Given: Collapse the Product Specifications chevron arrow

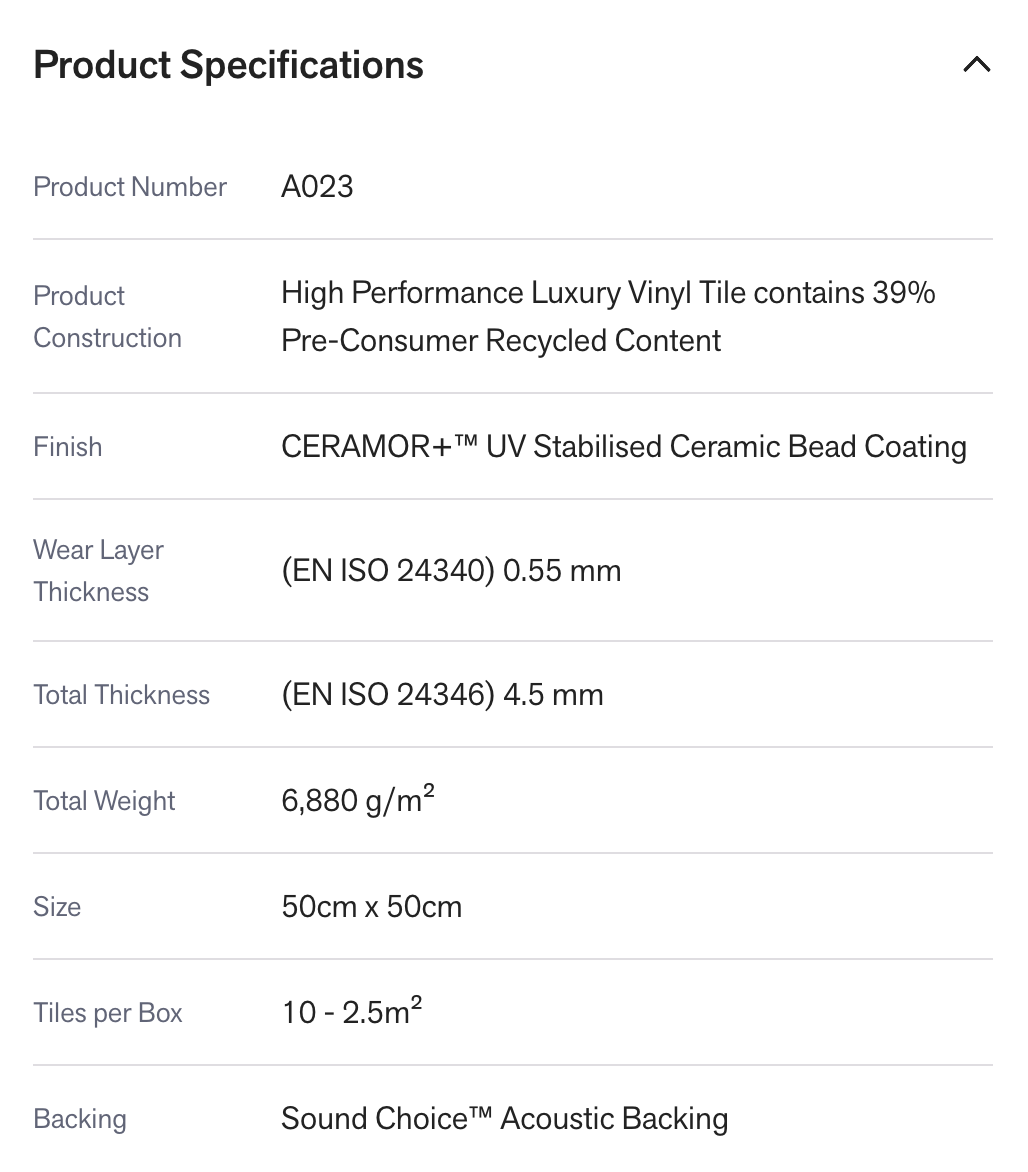Looking at the screenshot, I should (976, 65).
